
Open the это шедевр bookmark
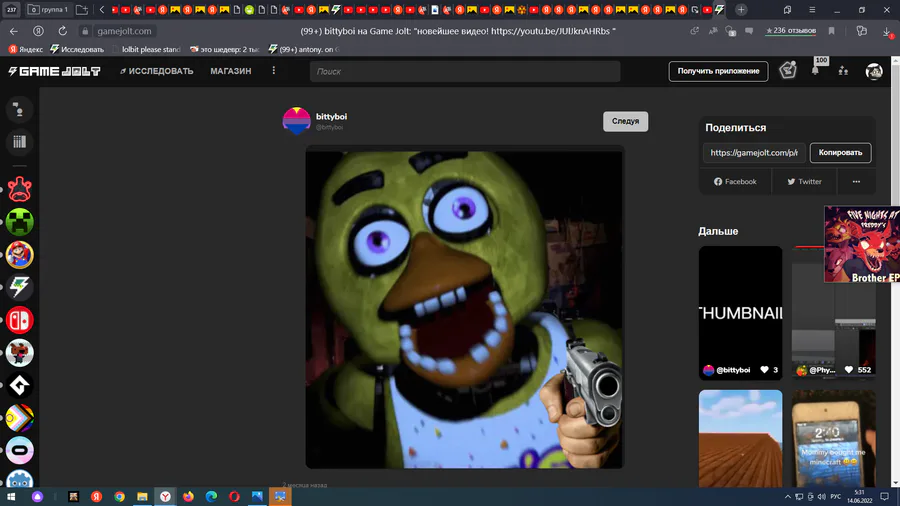[x=224, y=49]
